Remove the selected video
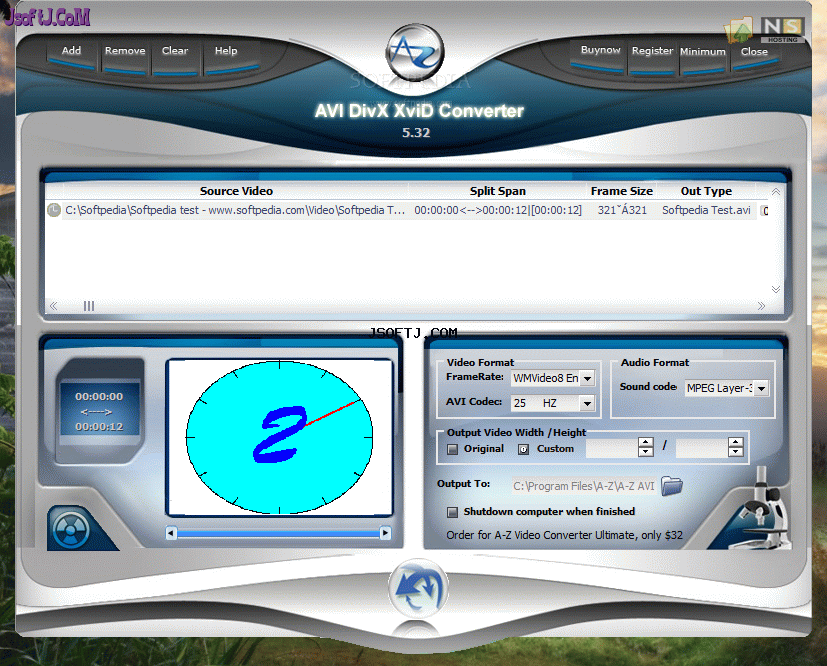 click(125, 51)
